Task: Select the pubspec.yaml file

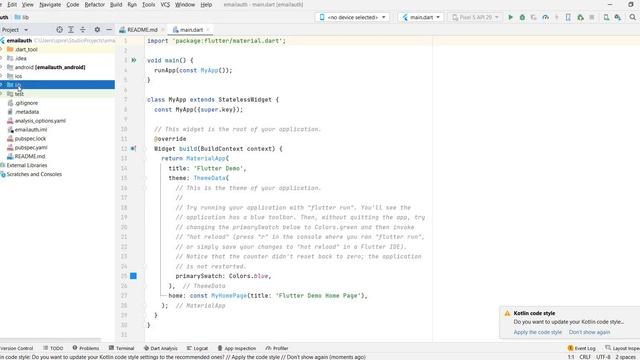Action: [x=31, y=147]
